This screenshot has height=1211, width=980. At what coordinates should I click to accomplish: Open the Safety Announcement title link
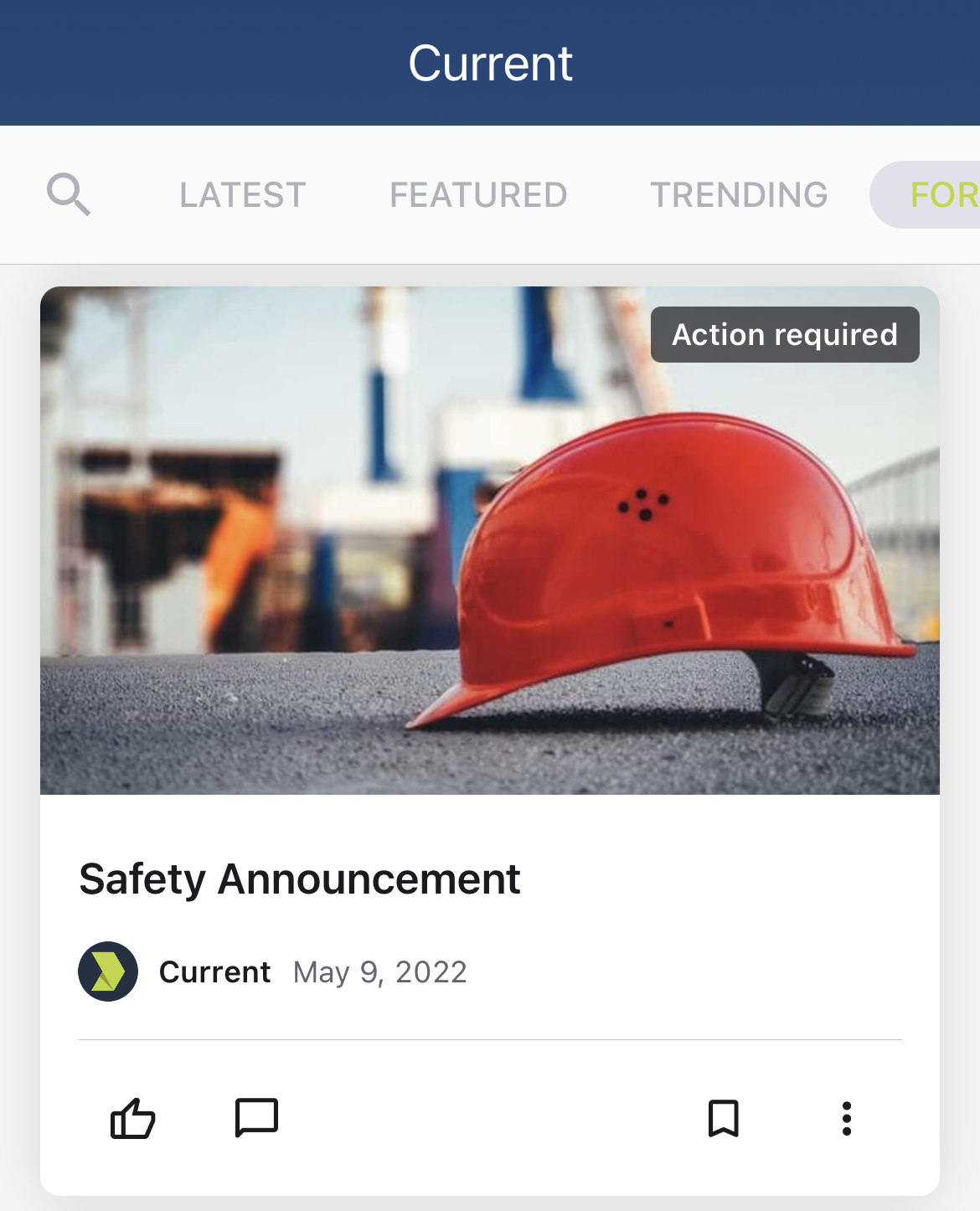click(x=300, y=879)
